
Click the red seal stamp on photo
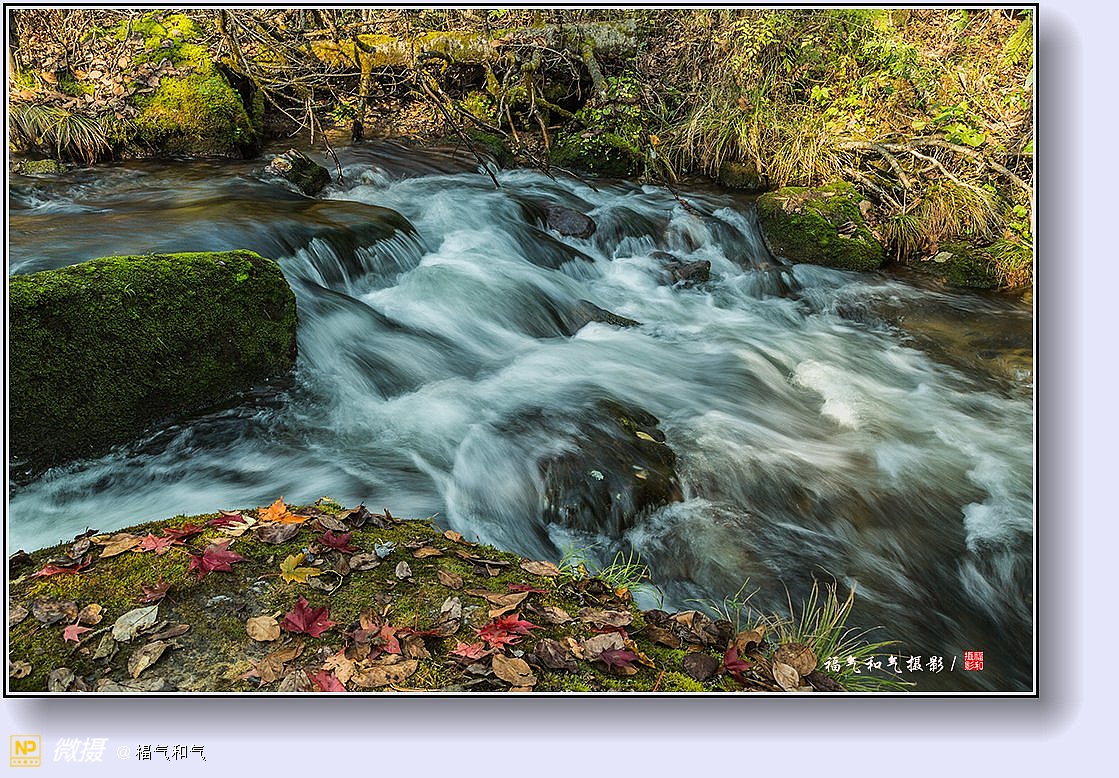[x=973, y=661]
